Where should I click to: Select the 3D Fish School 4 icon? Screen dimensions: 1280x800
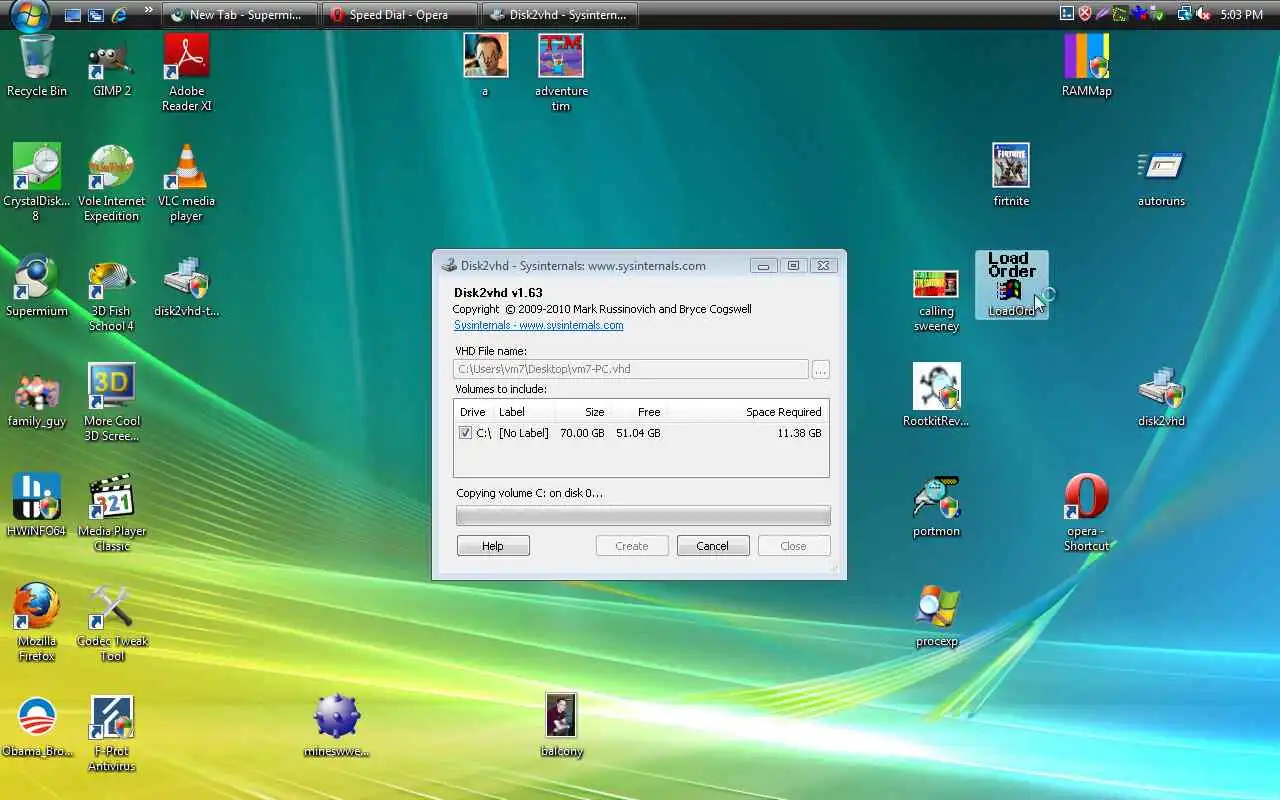112,293
